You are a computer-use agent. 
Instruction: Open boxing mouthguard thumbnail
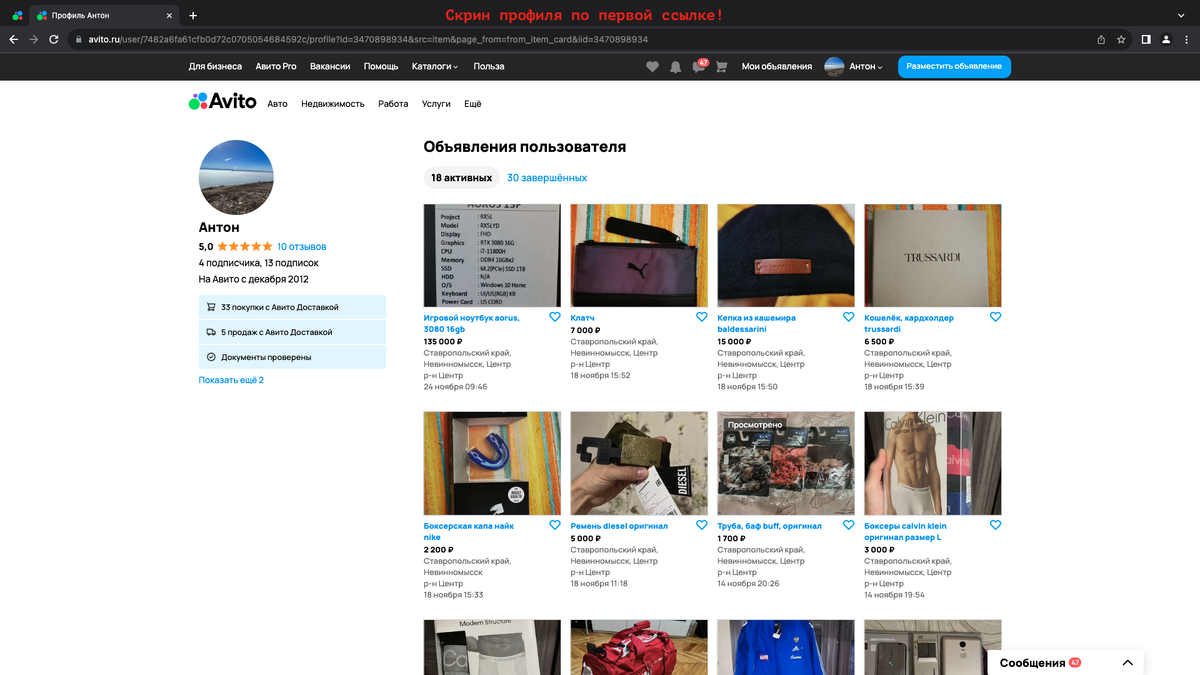pos(492,463)
